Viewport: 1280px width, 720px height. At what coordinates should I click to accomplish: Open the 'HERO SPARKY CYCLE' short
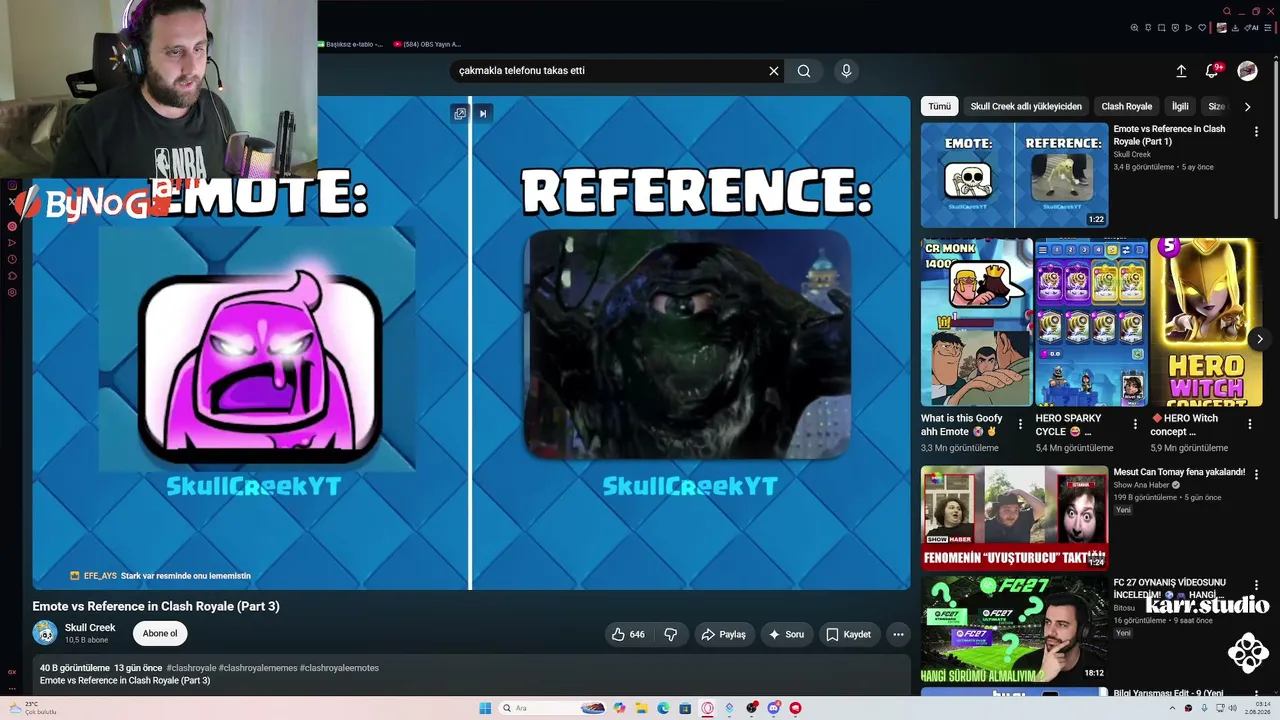1091,322
